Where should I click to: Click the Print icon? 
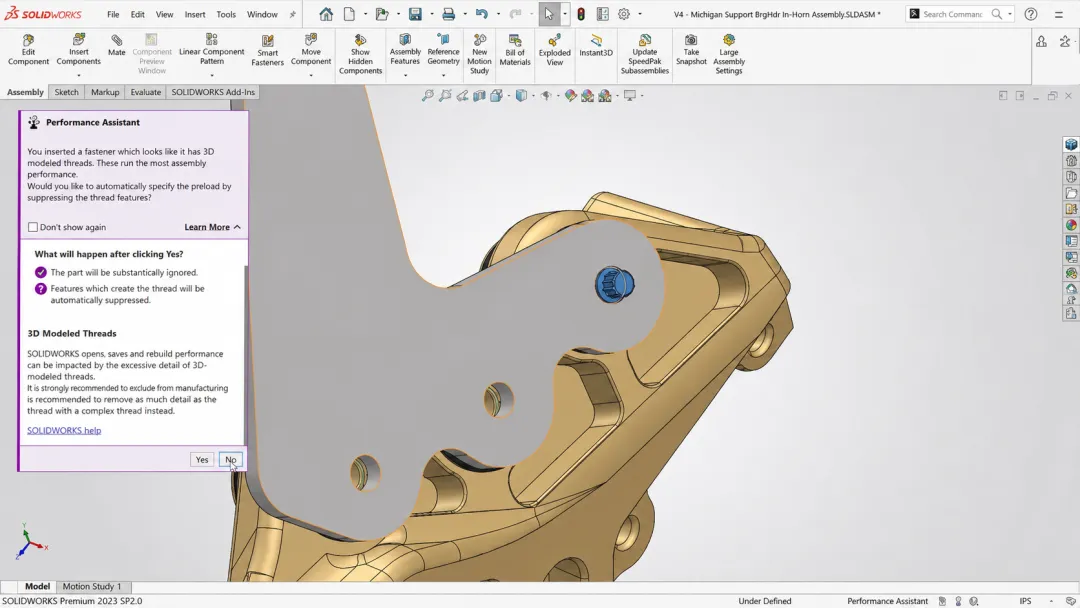tap(448, 14)
